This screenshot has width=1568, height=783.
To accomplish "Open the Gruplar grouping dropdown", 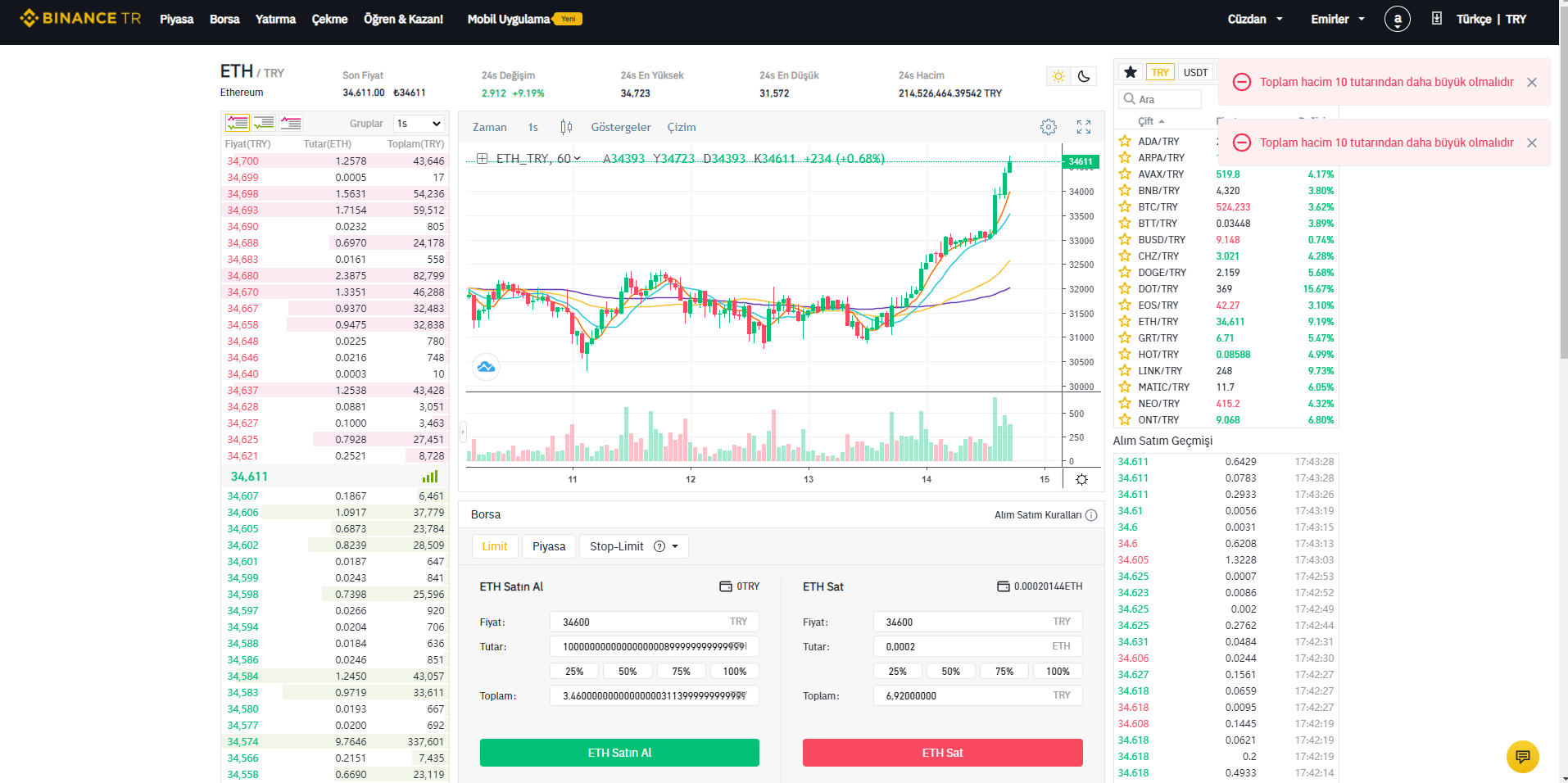I will point(419,124).
